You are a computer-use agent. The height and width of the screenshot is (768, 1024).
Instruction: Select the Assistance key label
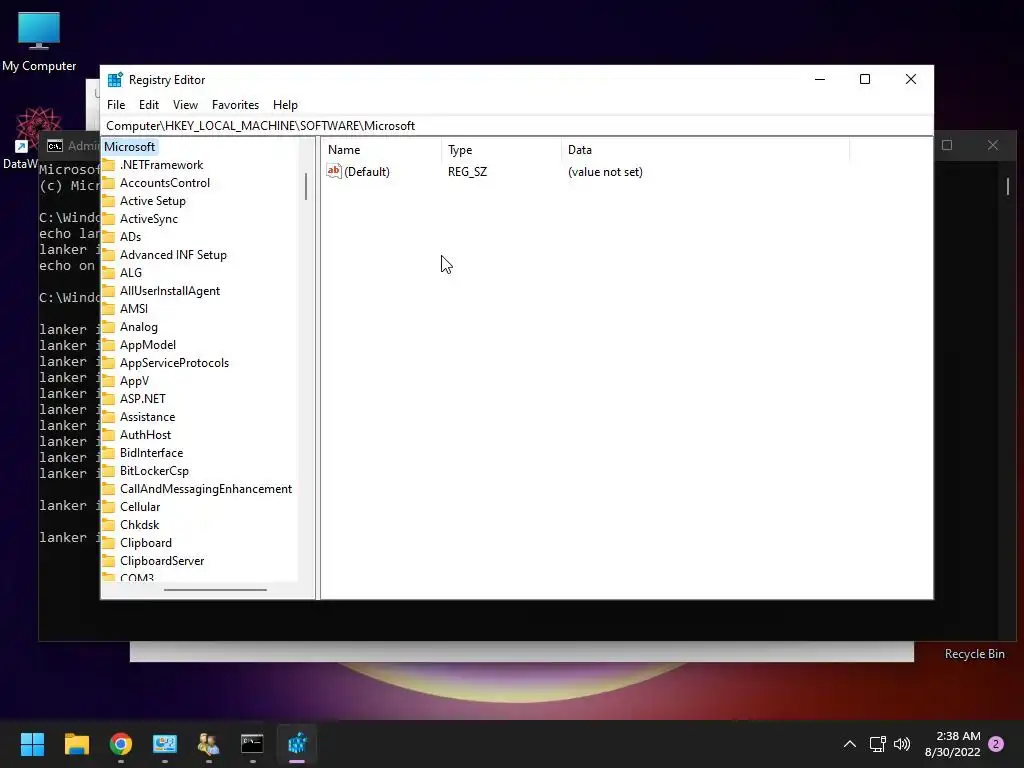click(x=147, y=417)
